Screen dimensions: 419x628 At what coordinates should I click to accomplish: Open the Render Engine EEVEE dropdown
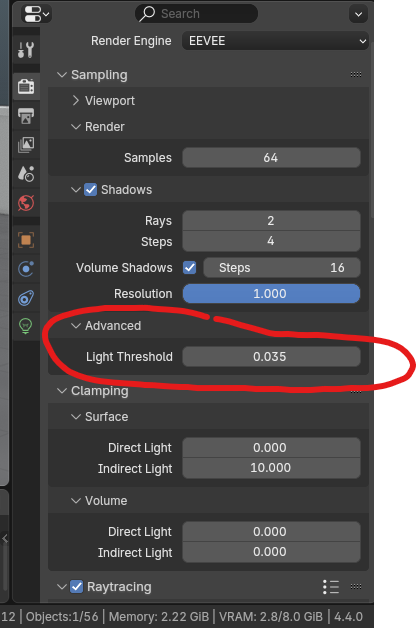pyautogui.click(x=275, y=41)
